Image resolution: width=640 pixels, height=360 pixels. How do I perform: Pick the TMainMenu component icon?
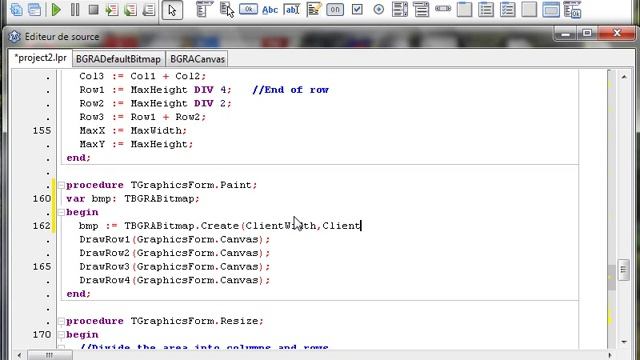click(204, 9)
